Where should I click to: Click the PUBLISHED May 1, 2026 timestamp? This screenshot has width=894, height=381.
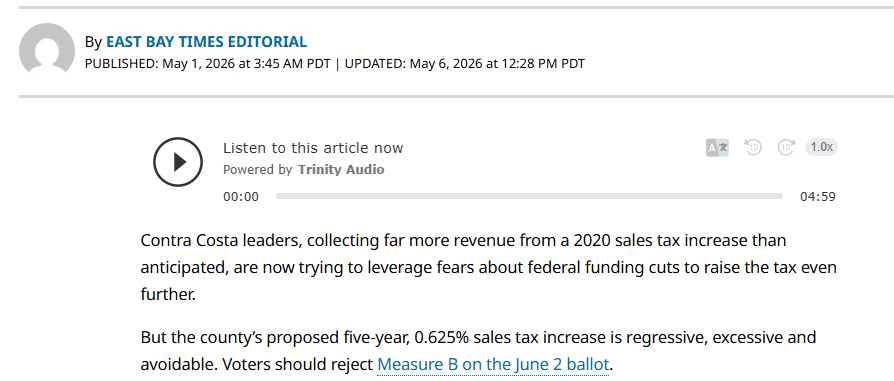pyautogui.click(x=208, y=63)
